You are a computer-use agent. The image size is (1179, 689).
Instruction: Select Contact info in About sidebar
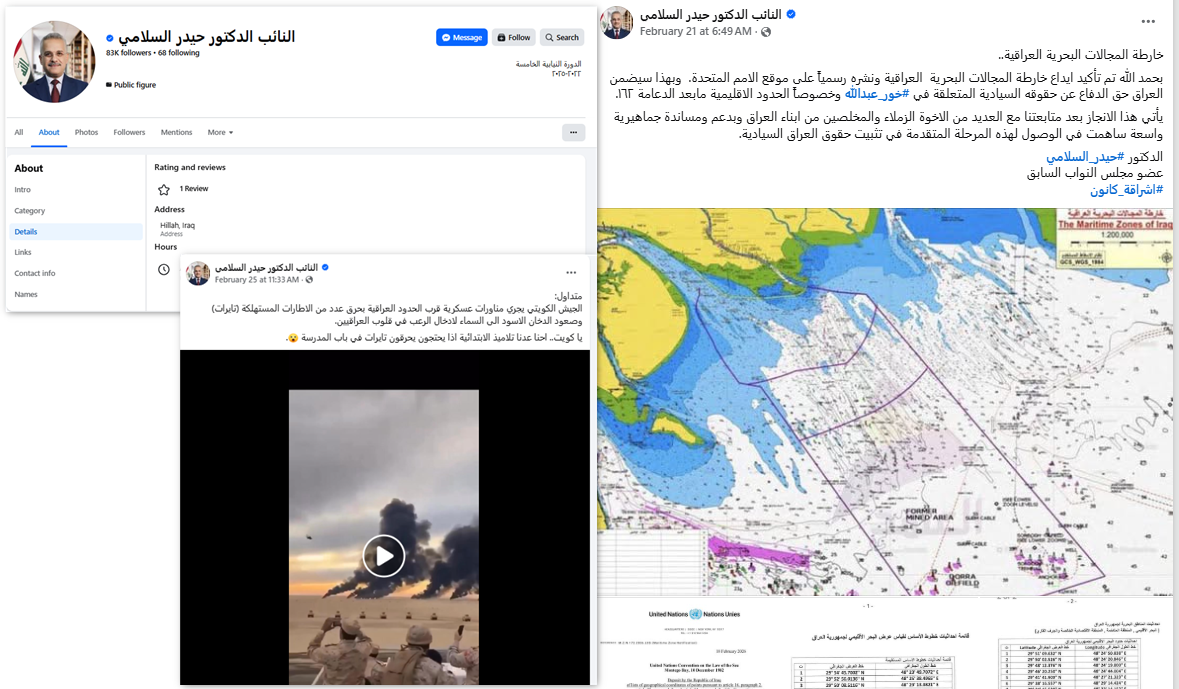(35, 273)
